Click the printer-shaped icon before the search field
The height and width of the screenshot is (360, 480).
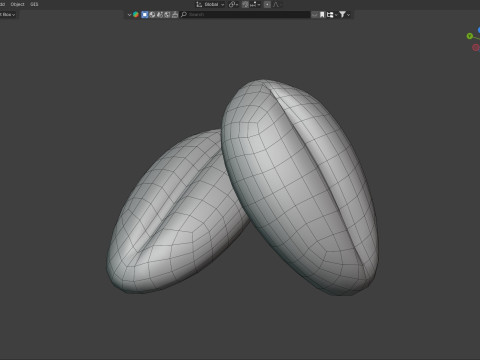point(175,15)
